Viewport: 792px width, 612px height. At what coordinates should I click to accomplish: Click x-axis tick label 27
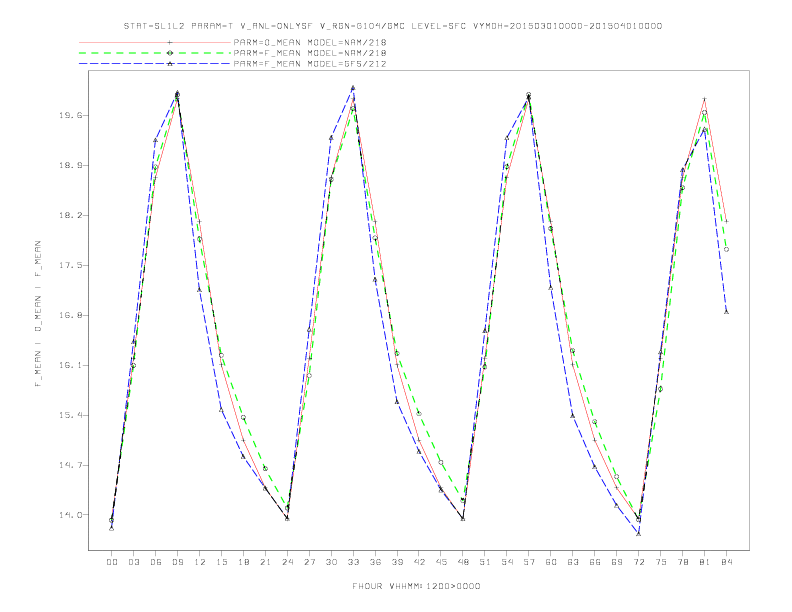pyautogui.click(x=309, y=562)
